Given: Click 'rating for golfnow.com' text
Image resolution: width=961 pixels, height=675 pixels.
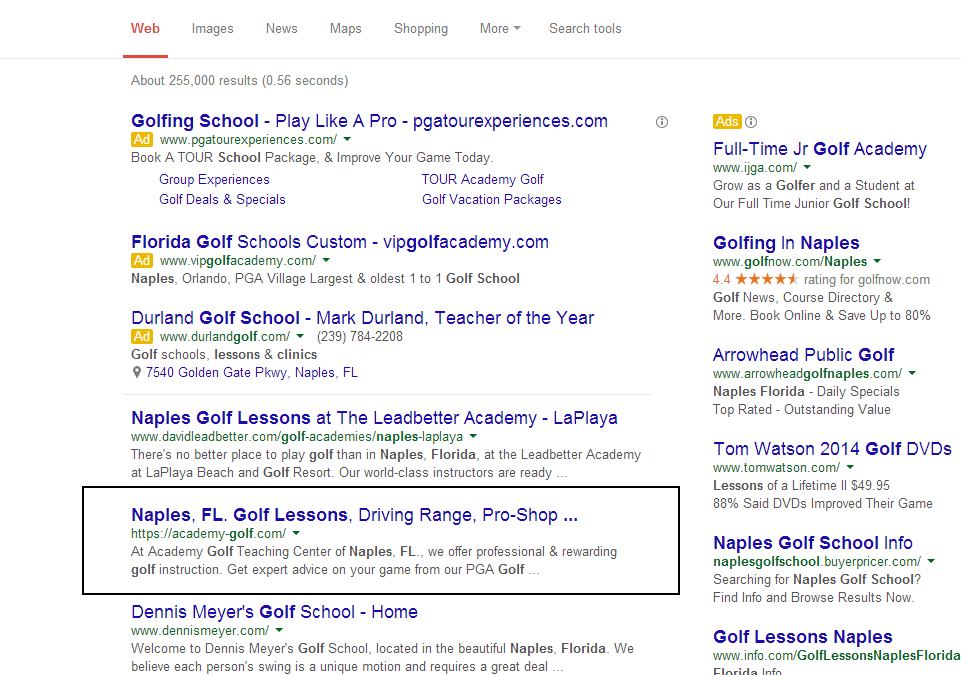Looking at the screenshot, I should point(867,280).
